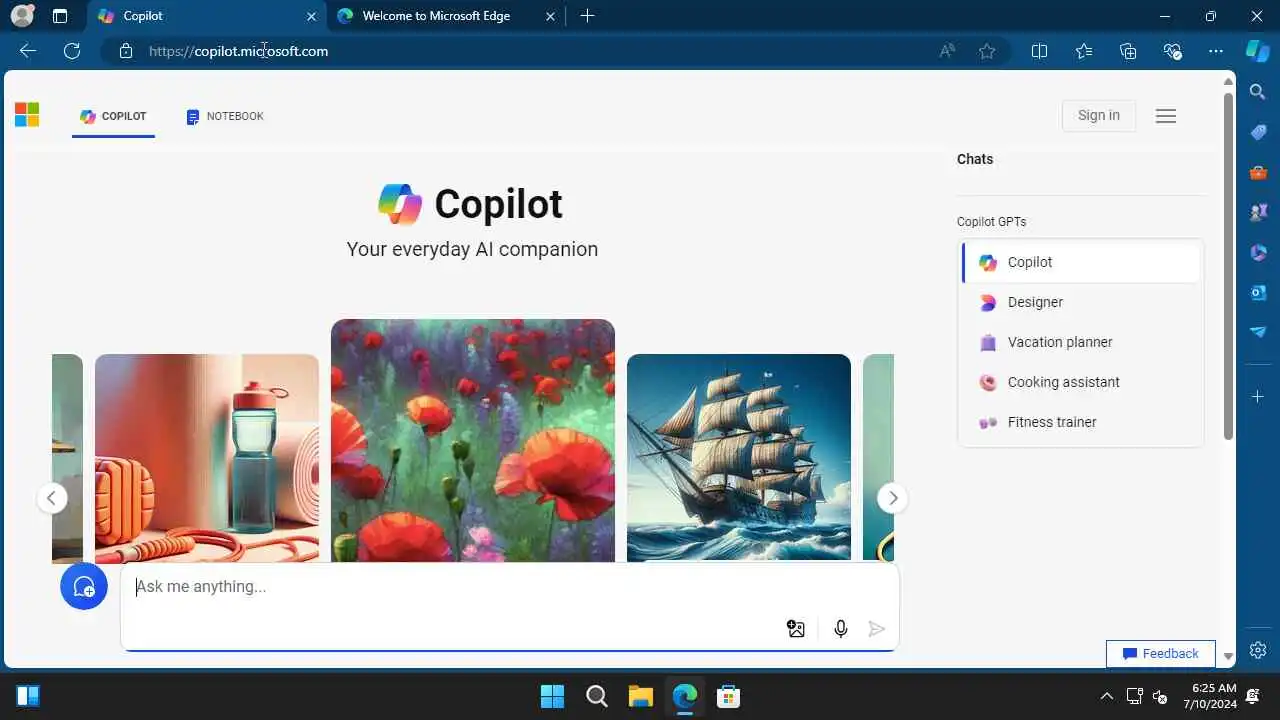Click the address bar URL
Viewport: 1280px width, 720px height.
pos(238,51)
